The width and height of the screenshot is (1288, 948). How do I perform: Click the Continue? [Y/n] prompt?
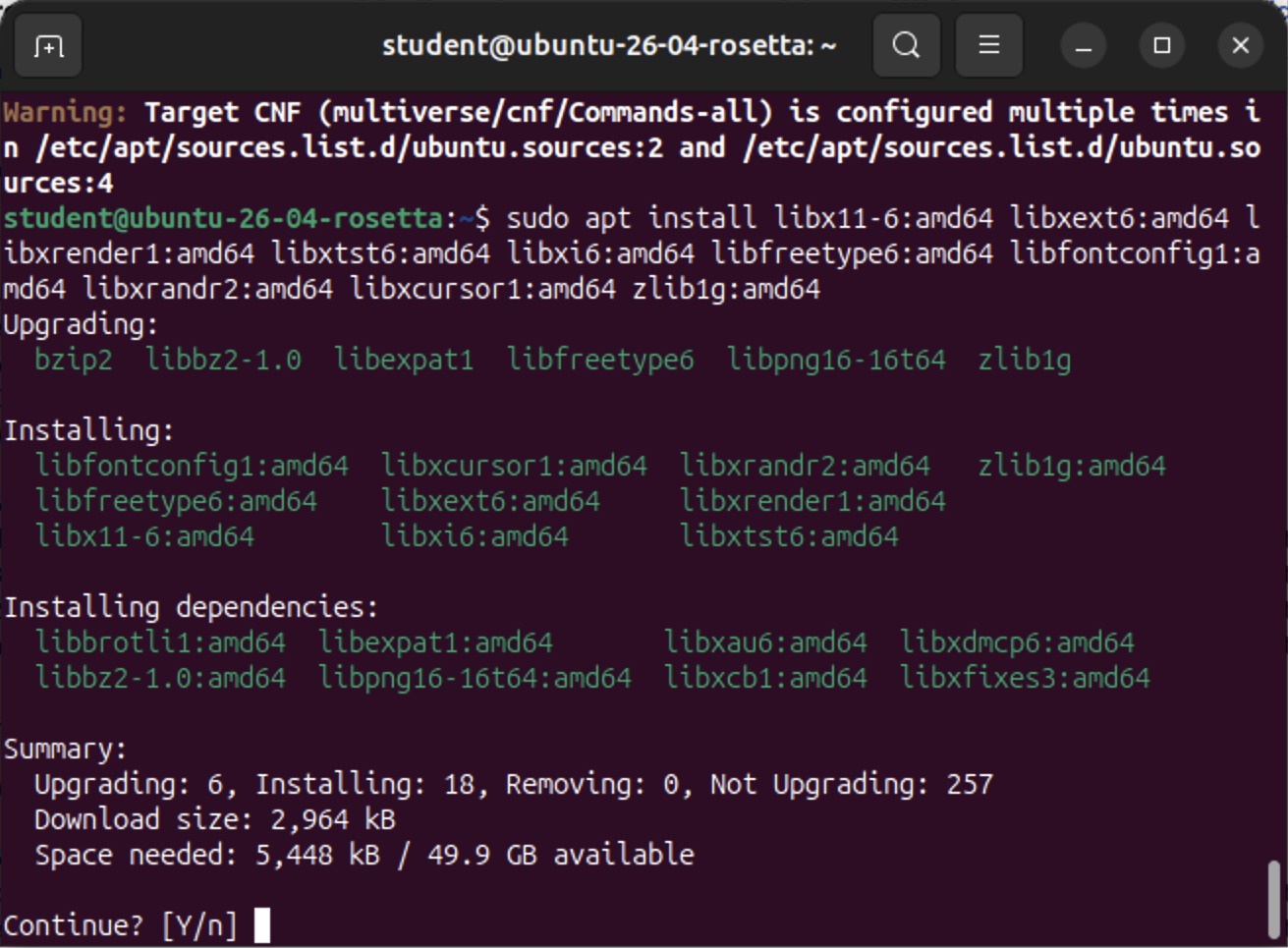pos(121,925)
